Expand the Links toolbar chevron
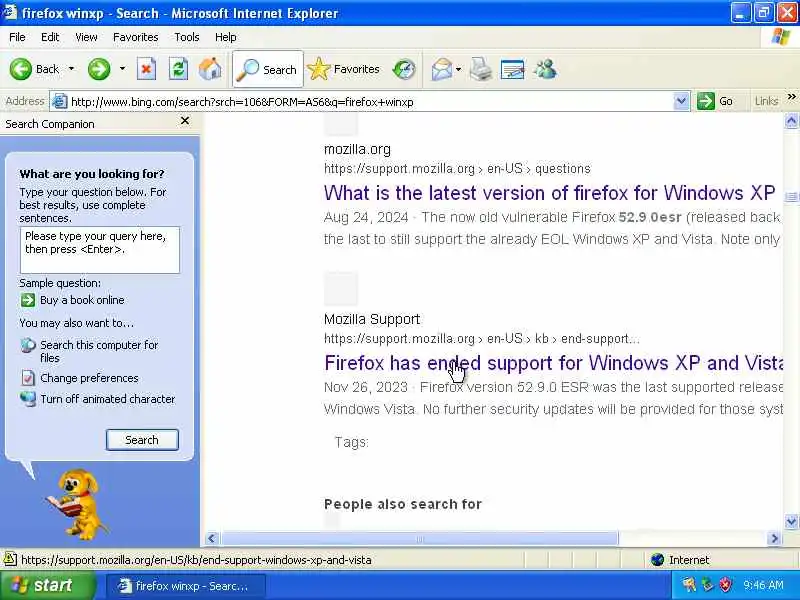The image size is (800, 600). click(791, 97)
